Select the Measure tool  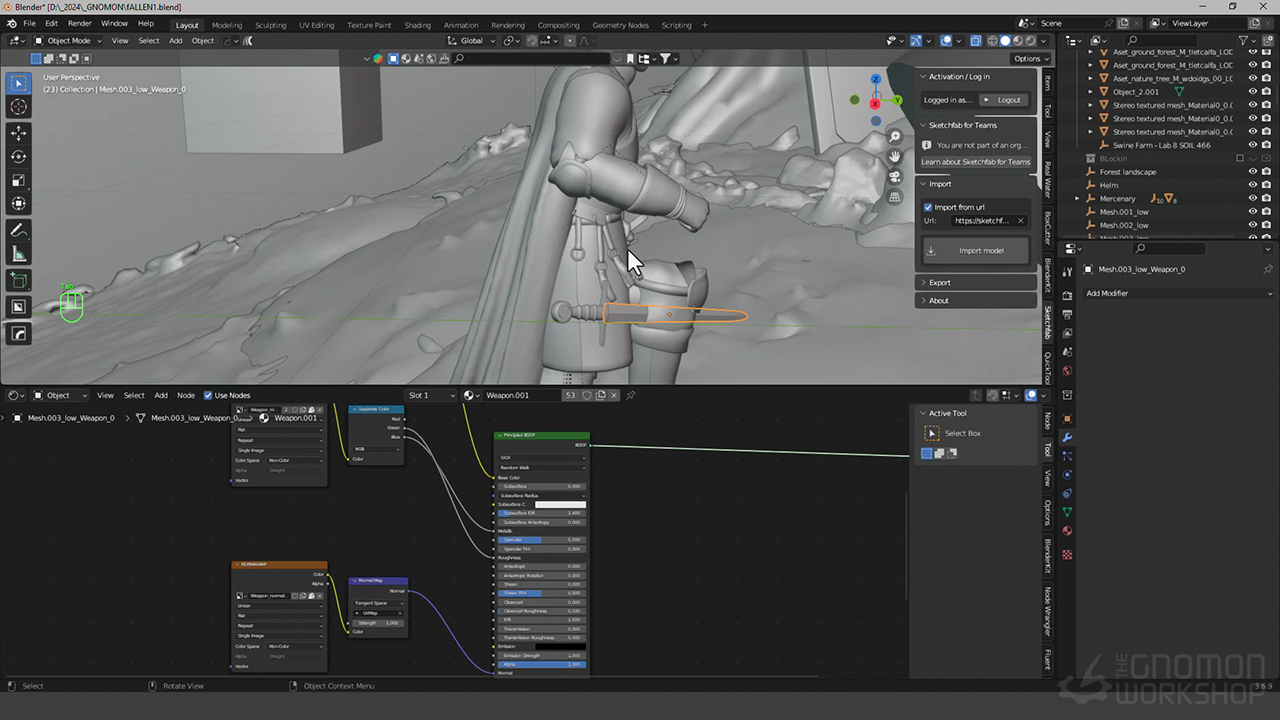(19, 254)
